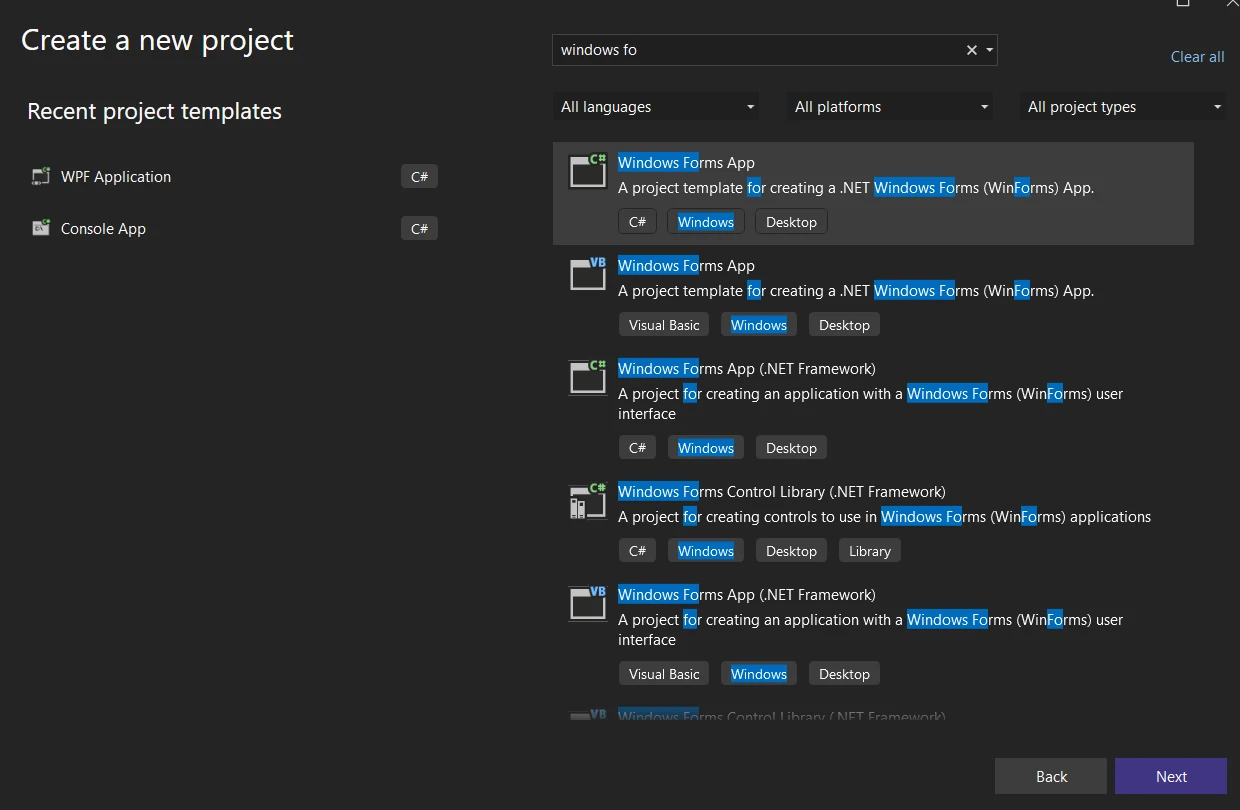Click C# Windows Forms App (.NET Framework) icon

588,377
